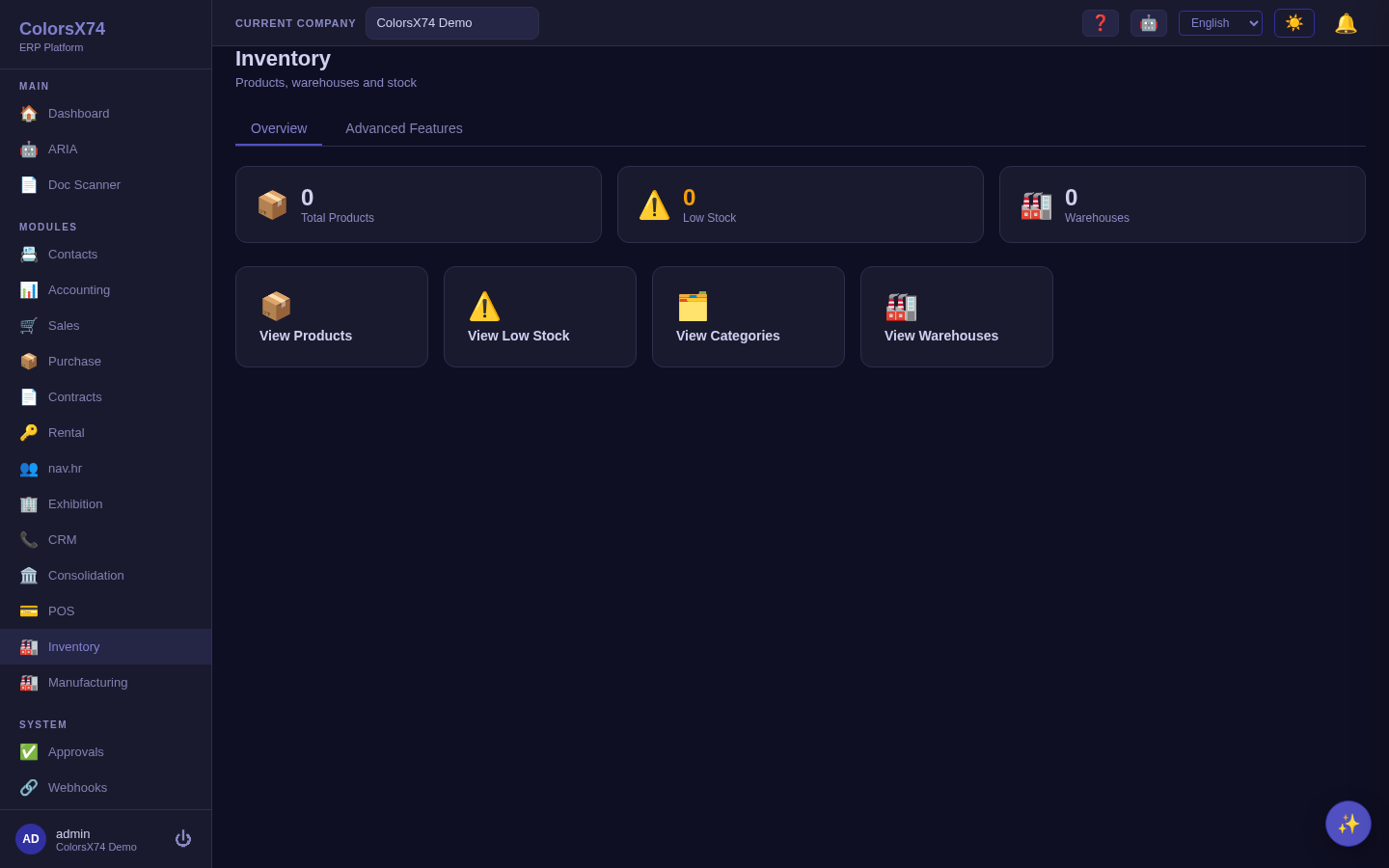1389x868 pixels.
Task: Click the View Categories folder-dividers icon
Action: tap(693, 307)
